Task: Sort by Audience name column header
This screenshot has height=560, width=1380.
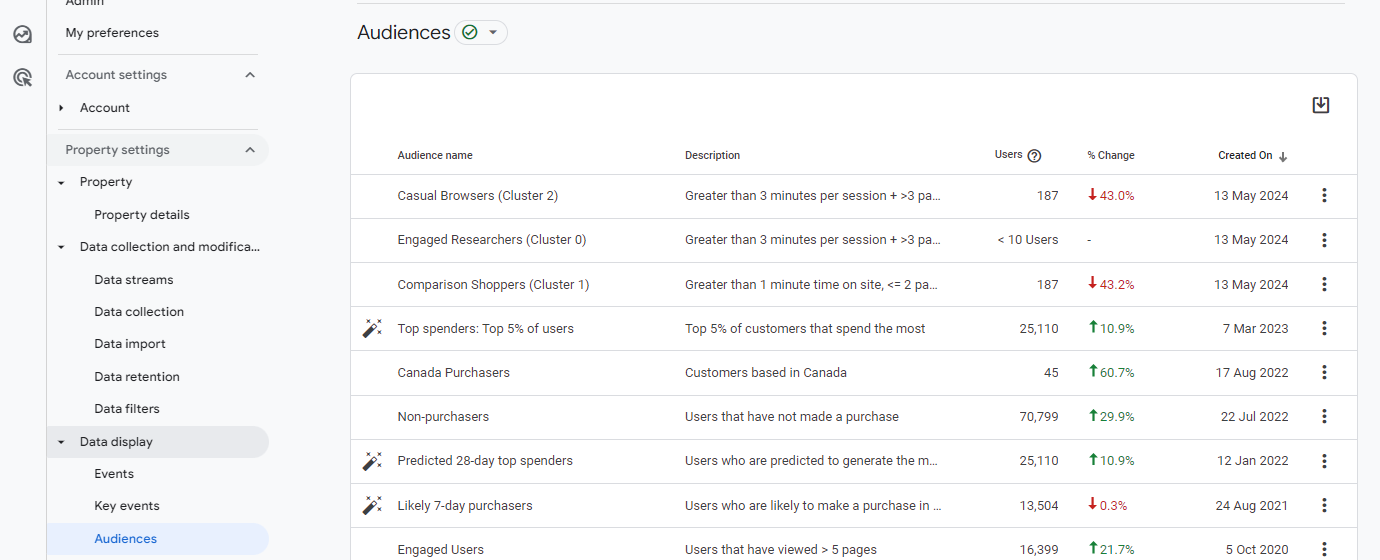Action: (435, 156)
